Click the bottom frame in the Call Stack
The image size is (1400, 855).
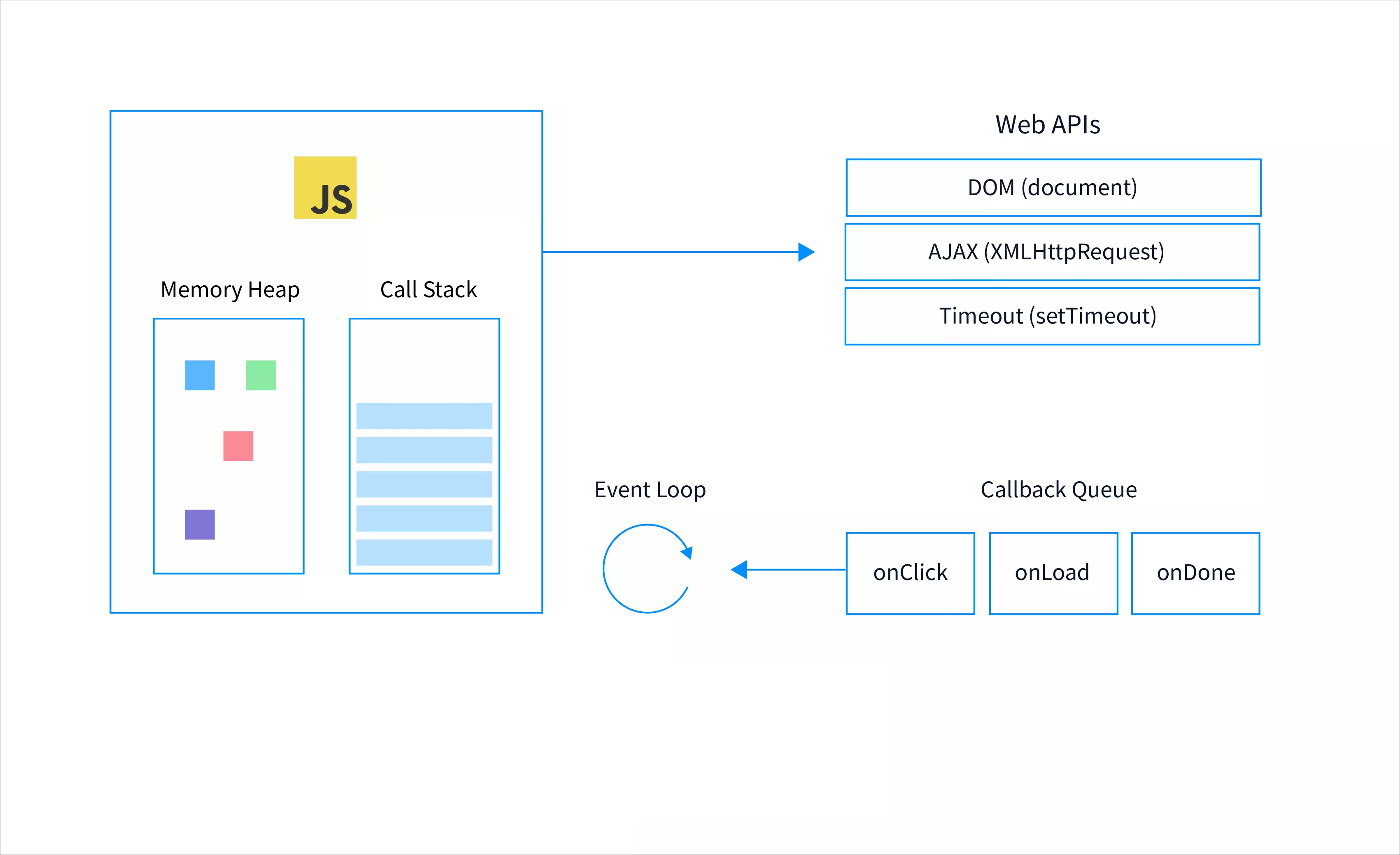click(x=424, y=552)
